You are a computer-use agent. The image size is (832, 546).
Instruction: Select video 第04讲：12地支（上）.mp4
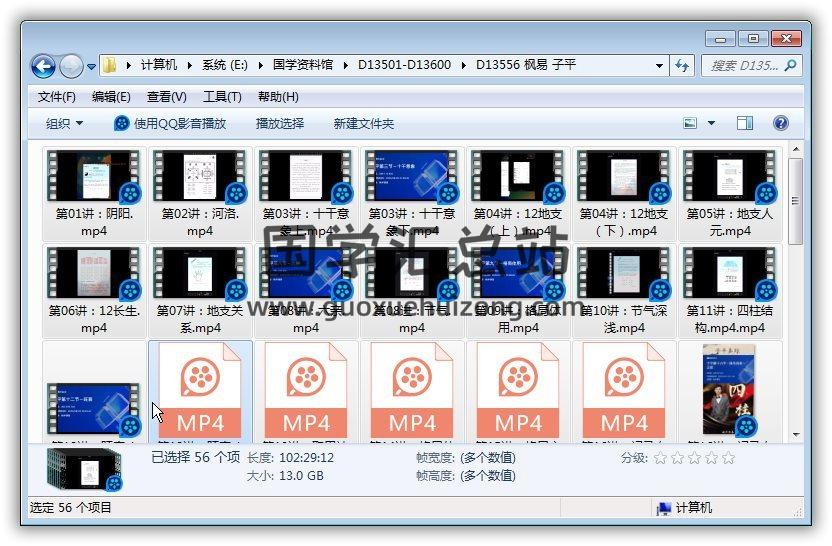click(518, 194)
